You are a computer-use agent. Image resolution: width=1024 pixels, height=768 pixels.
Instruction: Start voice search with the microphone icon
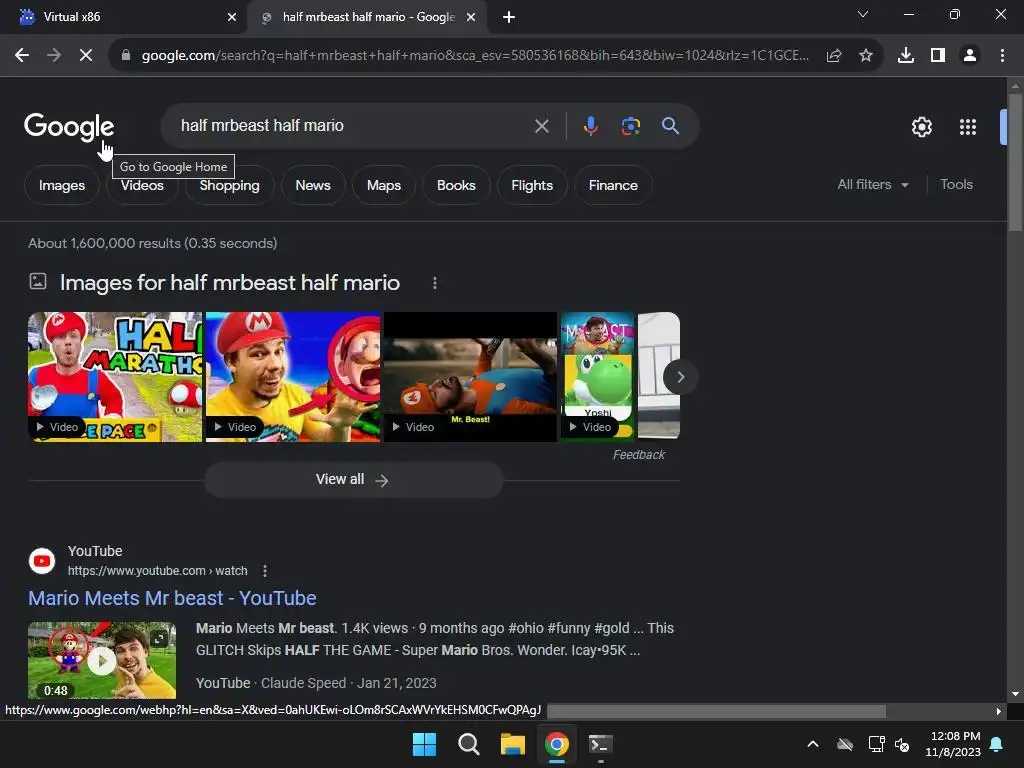click(590, 126)
